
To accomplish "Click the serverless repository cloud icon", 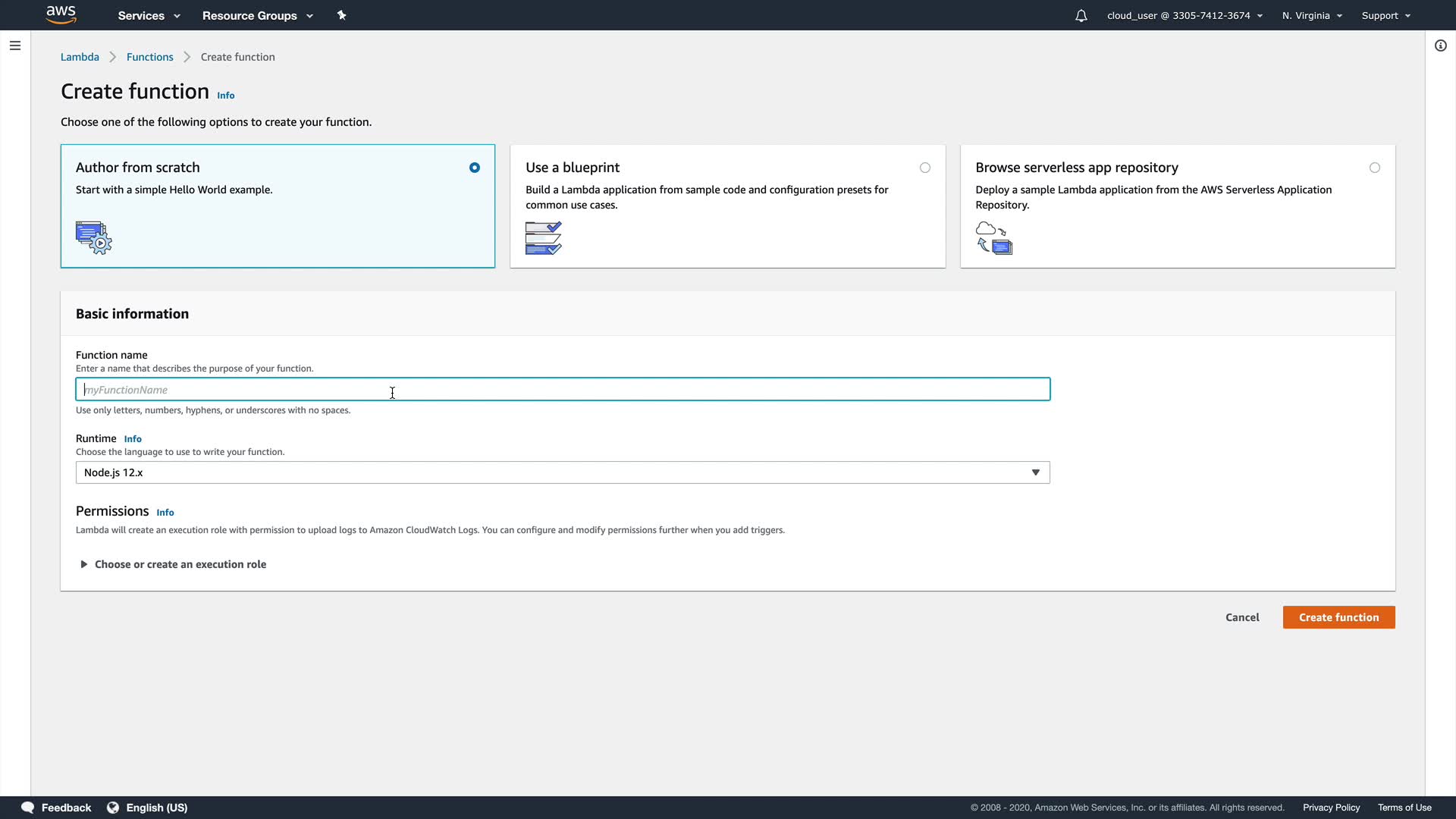I will (x=993, y=238).
